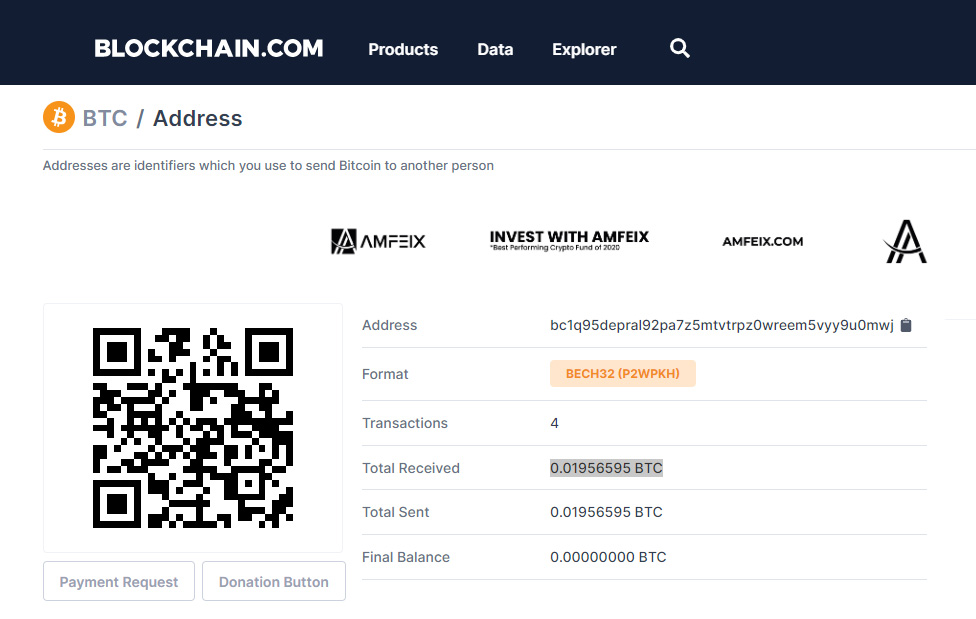
Task: Click the Final Balance value
Action: pyautogui.click(x=608, y=557)
